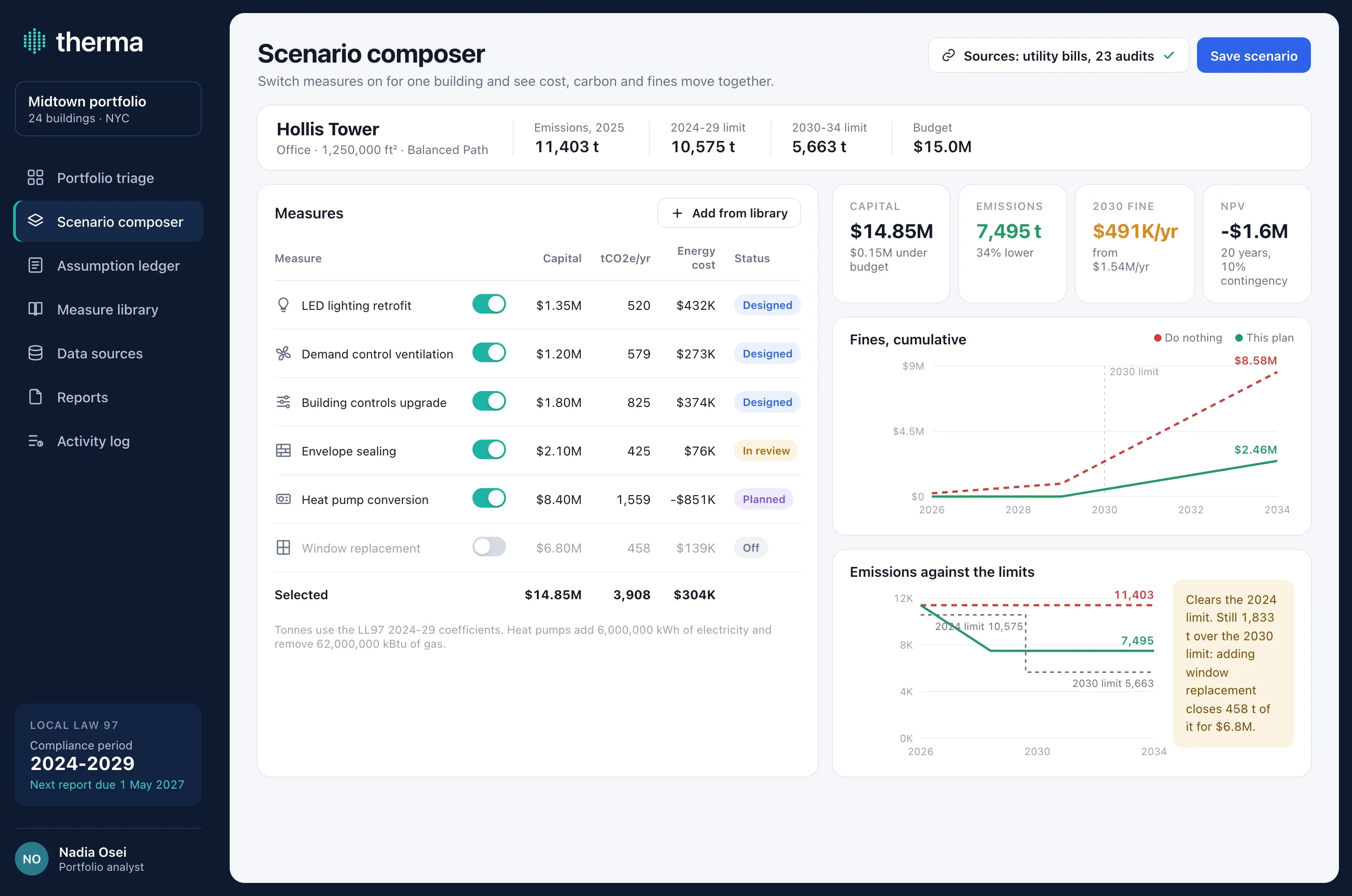
Task: Open the Sources utility bills audits button
Action: 1058,56
